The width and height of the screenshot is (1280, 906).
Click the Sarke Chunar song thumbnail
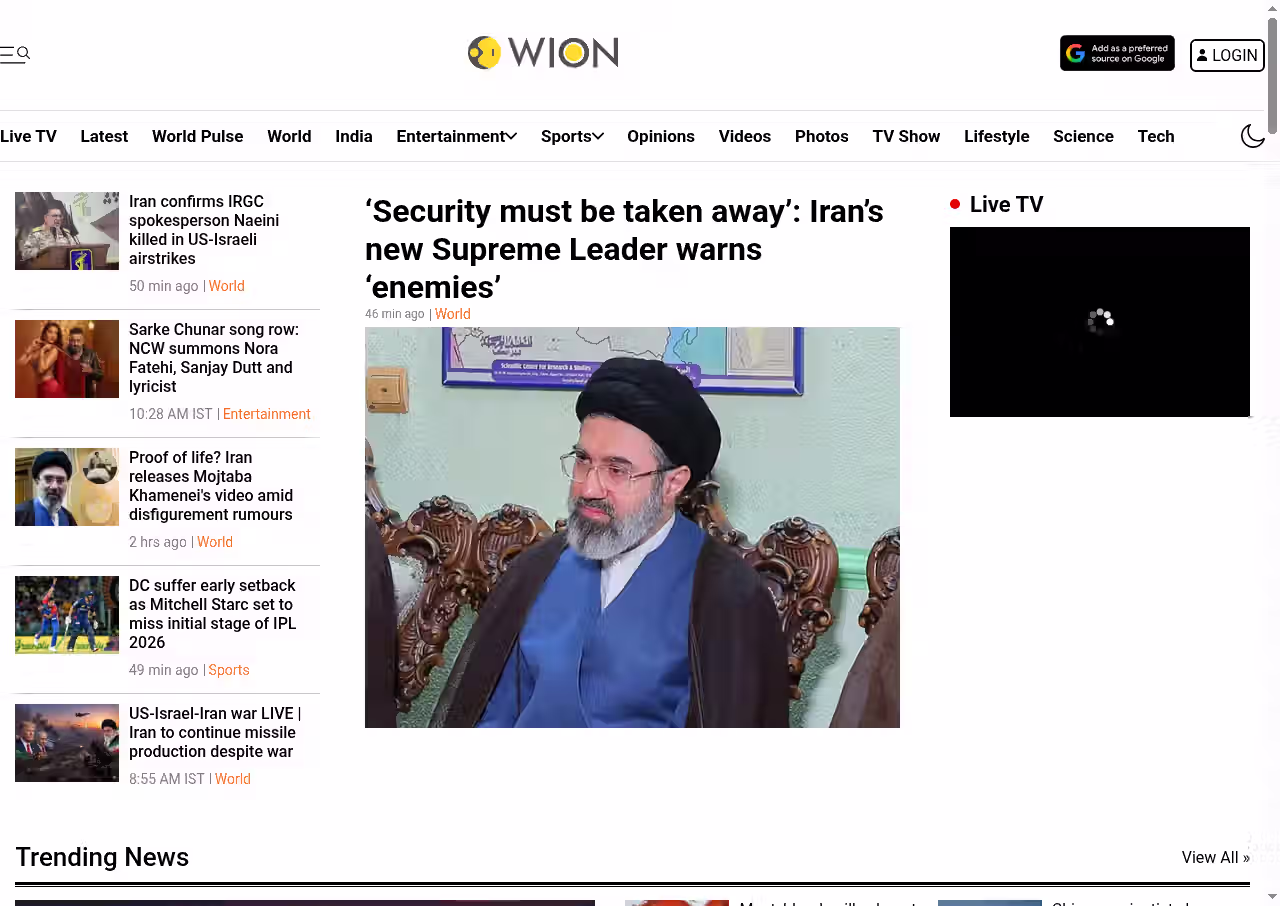click(67, 359)
